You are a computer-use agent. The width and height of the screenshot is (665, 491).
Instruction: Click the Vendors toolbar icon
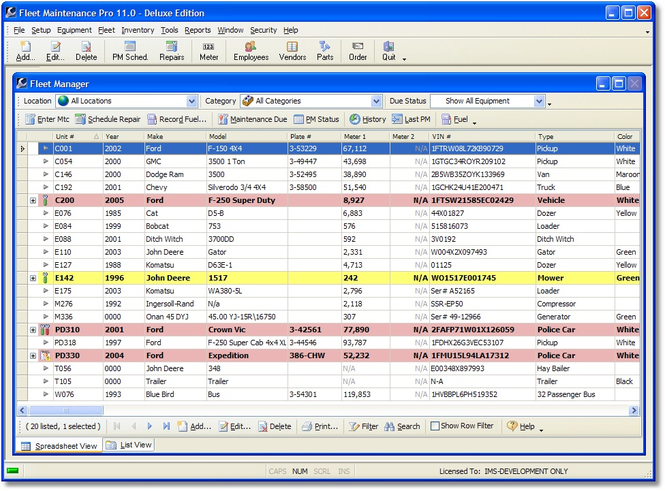292,51
